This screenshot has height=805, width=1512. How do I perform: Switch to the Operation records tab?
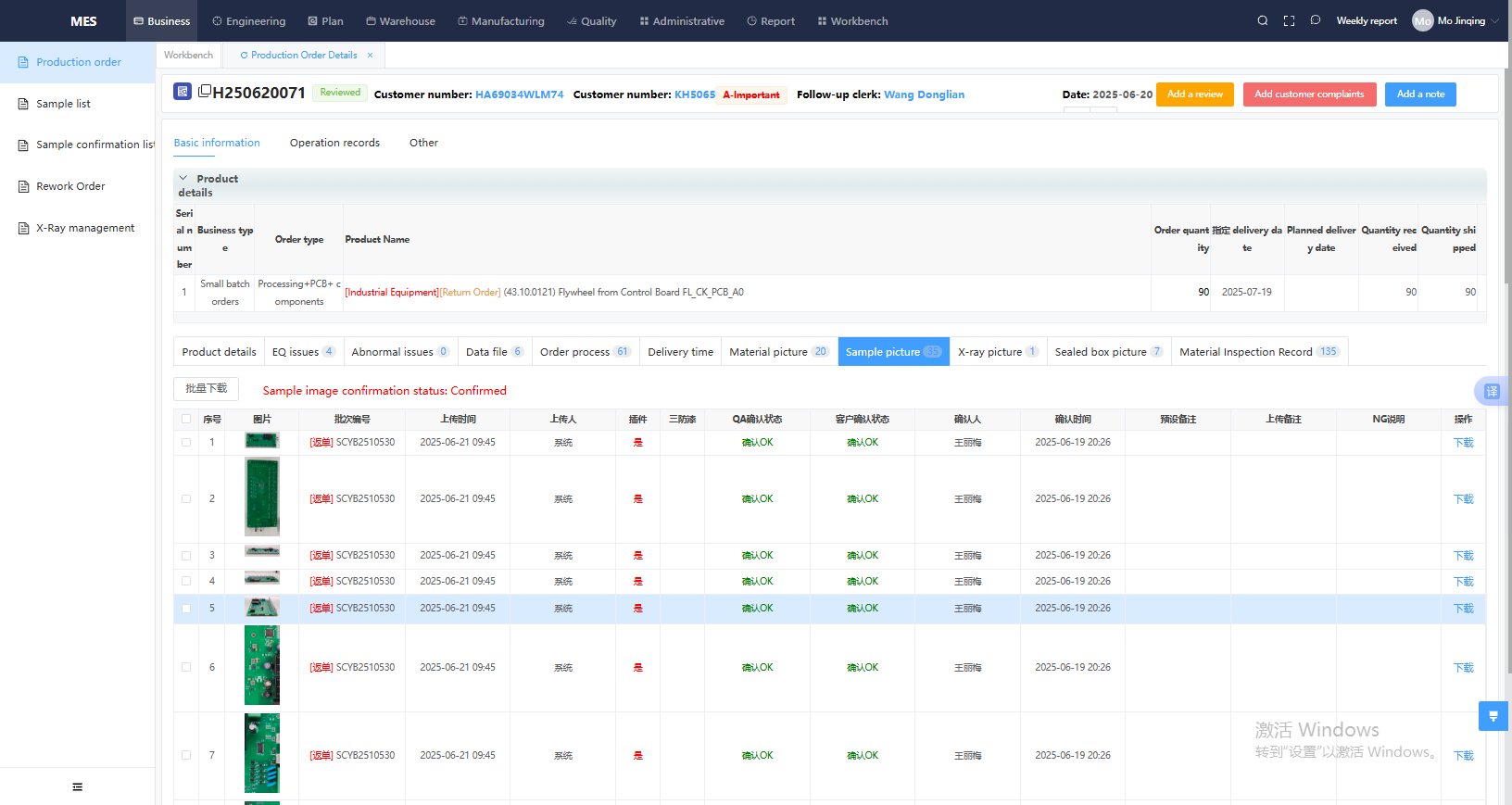(x=334, y=143)
